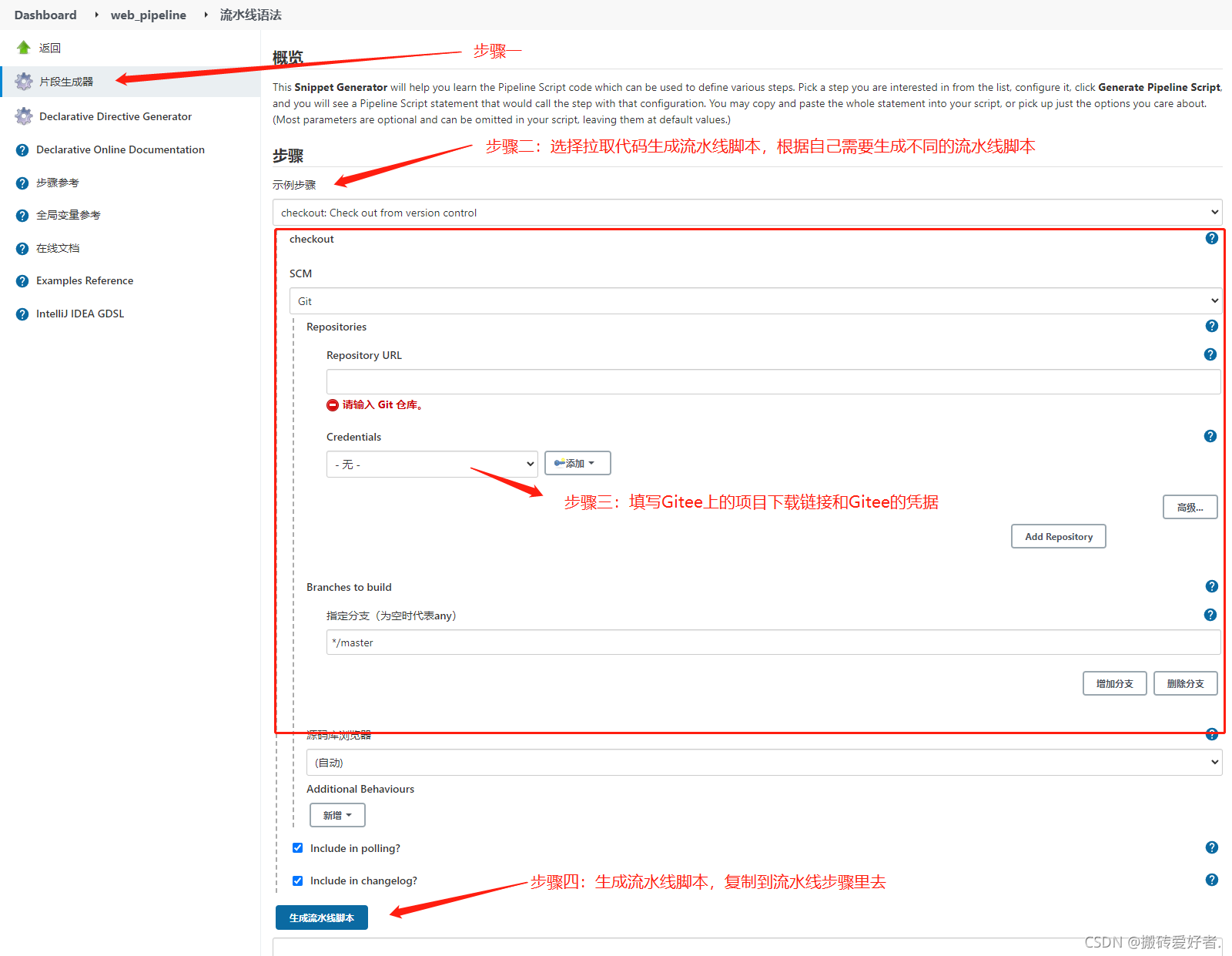Open help for Include in changelog
1232x956 pixels.
1212,880
